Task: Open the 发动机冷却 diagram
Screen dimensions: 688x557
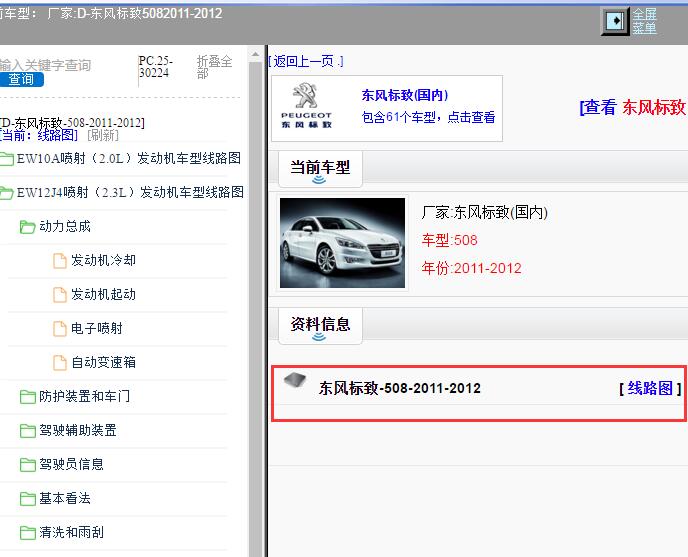Action: [103, 260]
